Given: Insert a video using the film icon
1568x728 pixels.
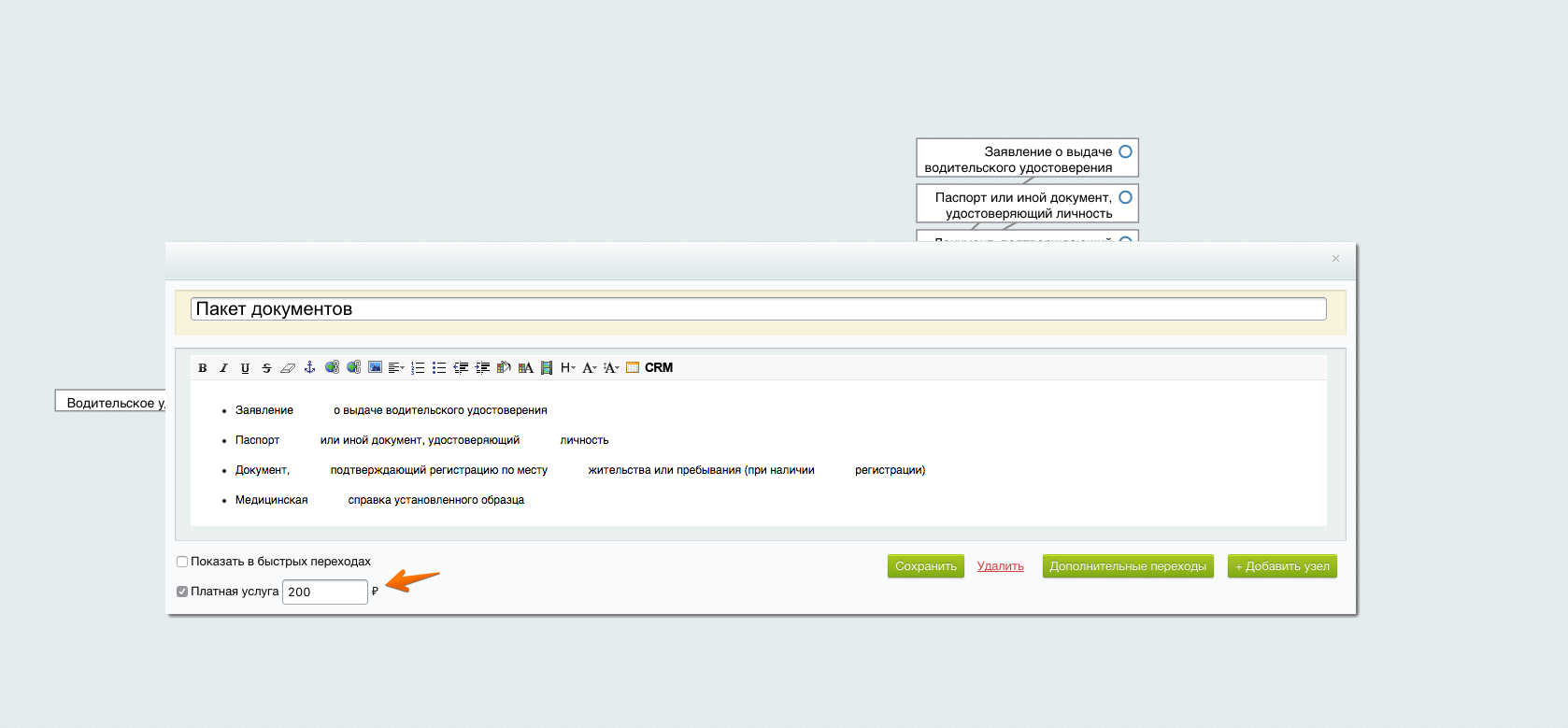Looking at the screenshot, I should point(547,368).
